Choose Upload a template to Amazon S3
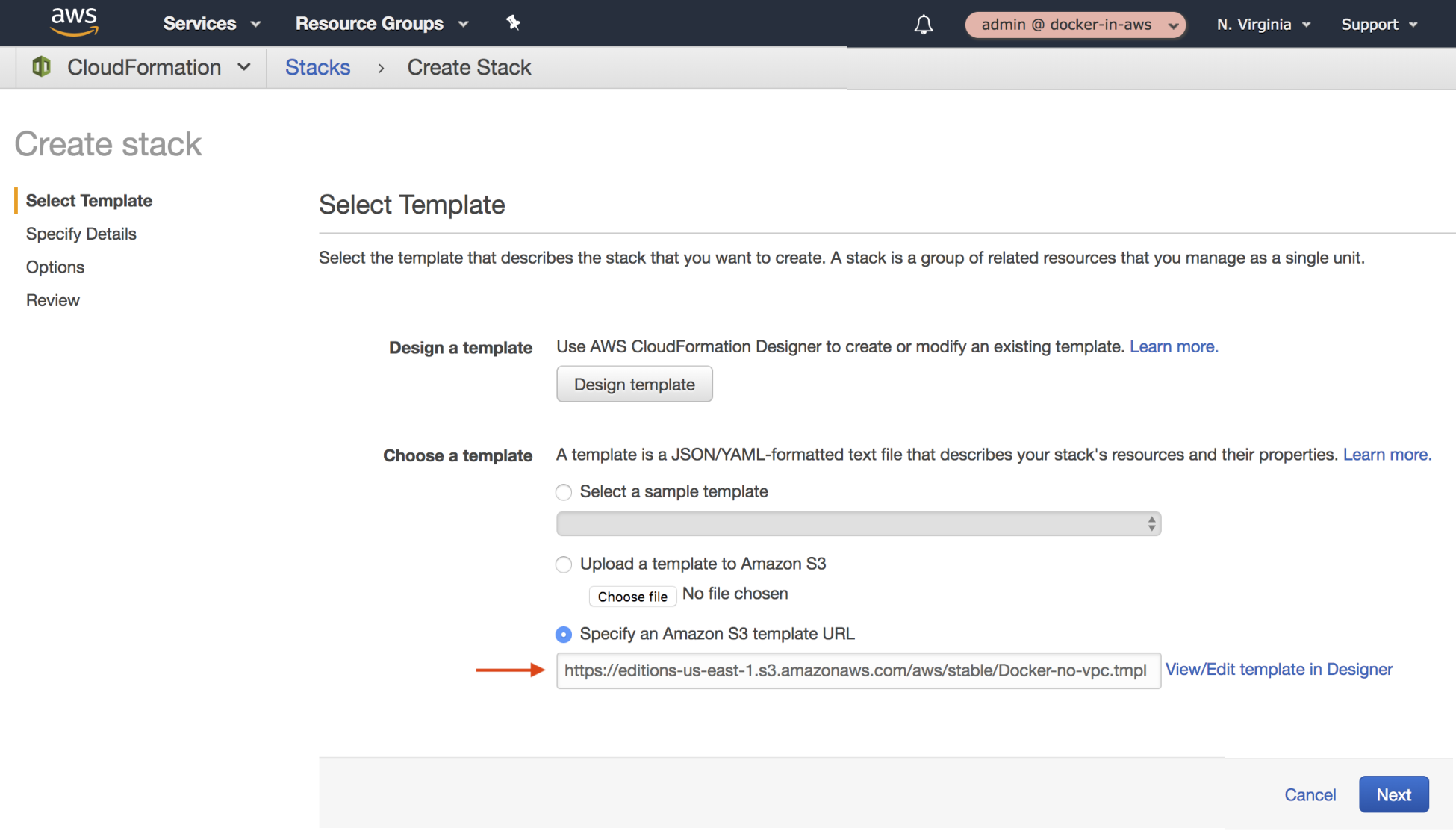The image size is (1456, 834). pos(564,564)
